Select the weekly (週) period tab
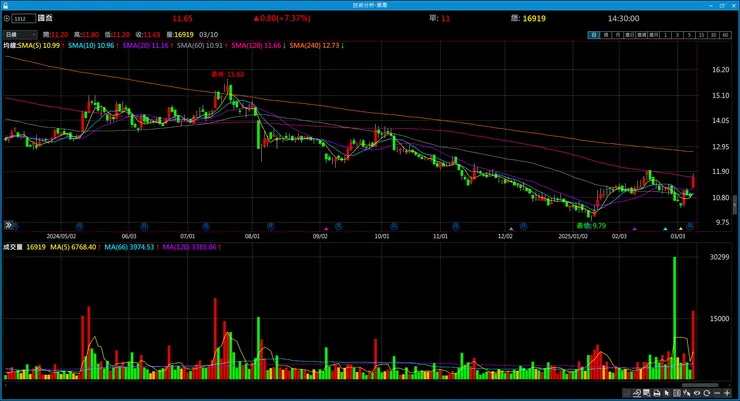 tap(606, 35)
